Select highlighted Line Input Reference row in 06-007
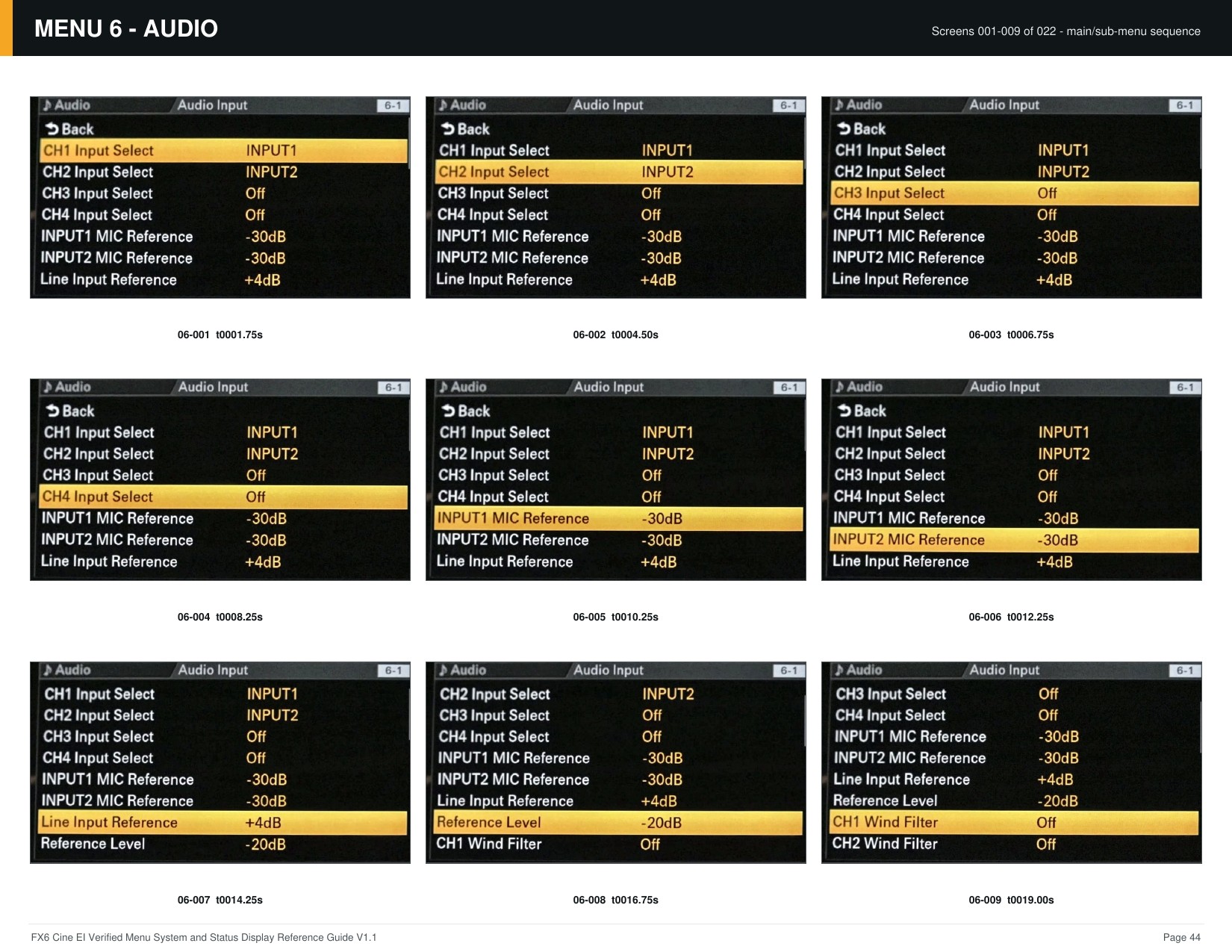 [x=223, y=823]
